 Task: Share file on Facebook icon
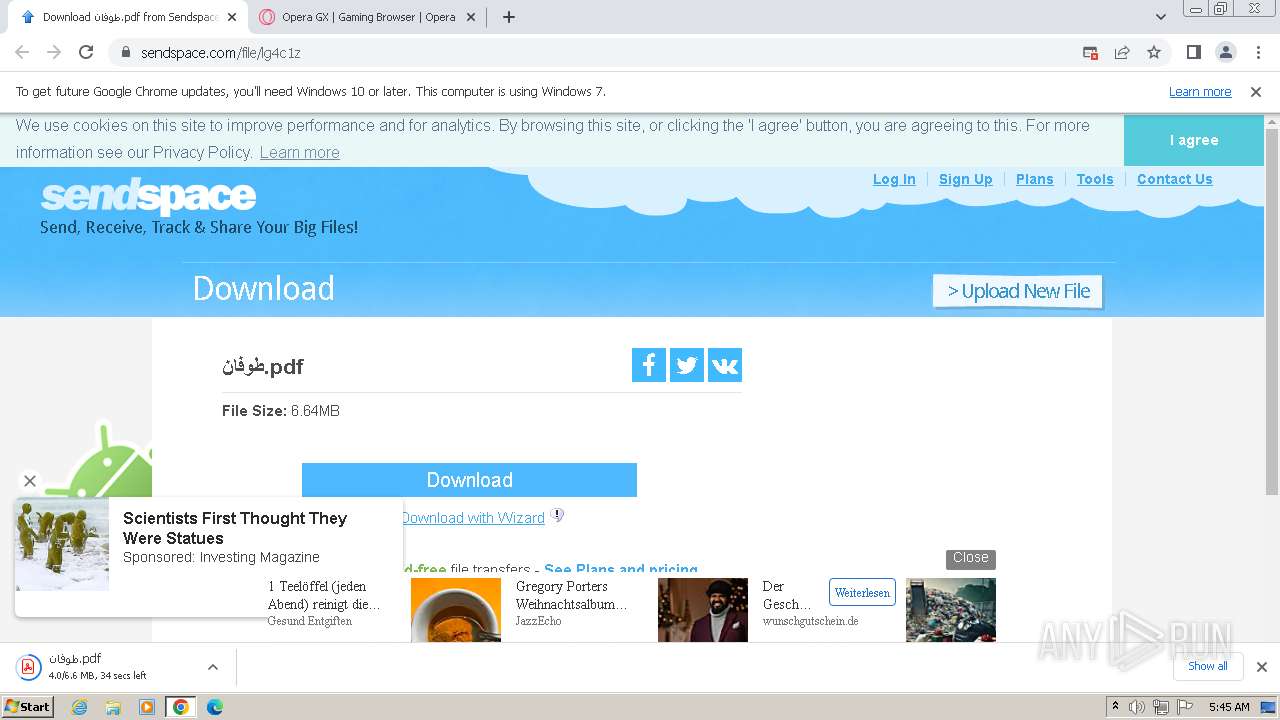pyautogui.click(x=649, y=365)
